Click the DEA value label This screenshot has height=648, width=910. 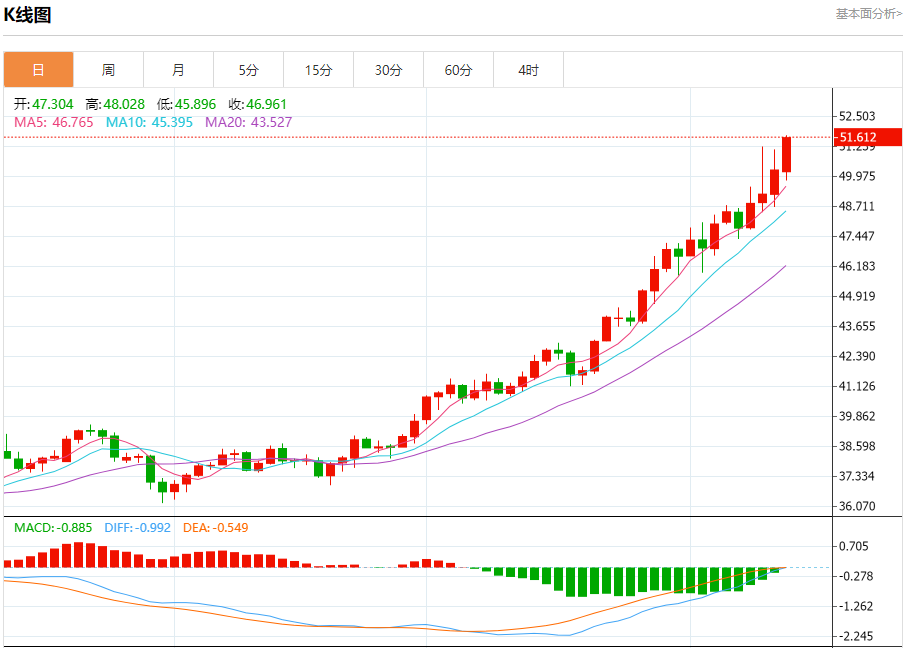point(216,527)
